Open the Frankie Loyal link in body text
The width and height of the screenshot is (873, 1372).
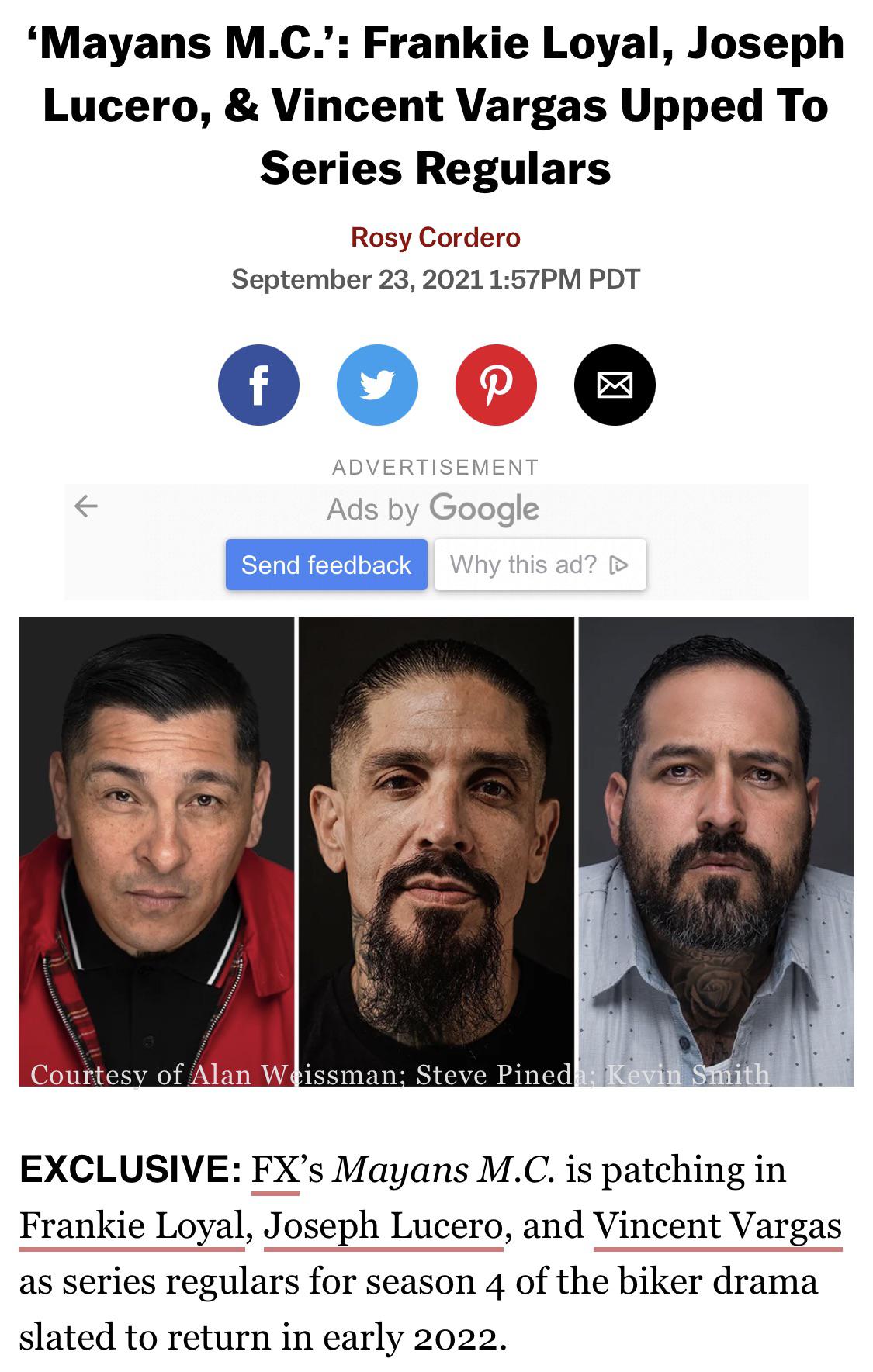pos(132,1225)
